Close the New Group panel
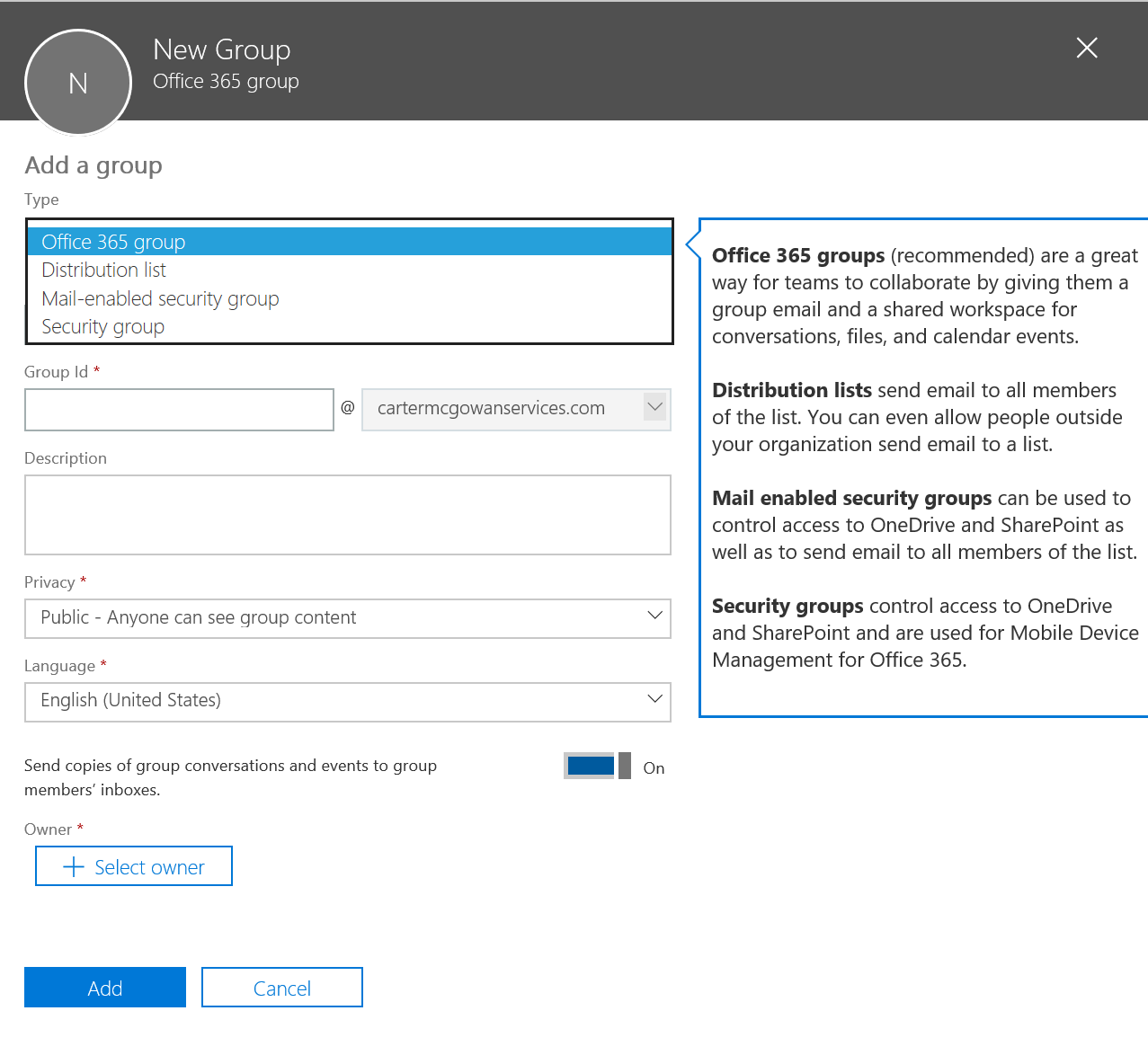This screenshot has width=1148, height=1064. tap(1087, 48)
